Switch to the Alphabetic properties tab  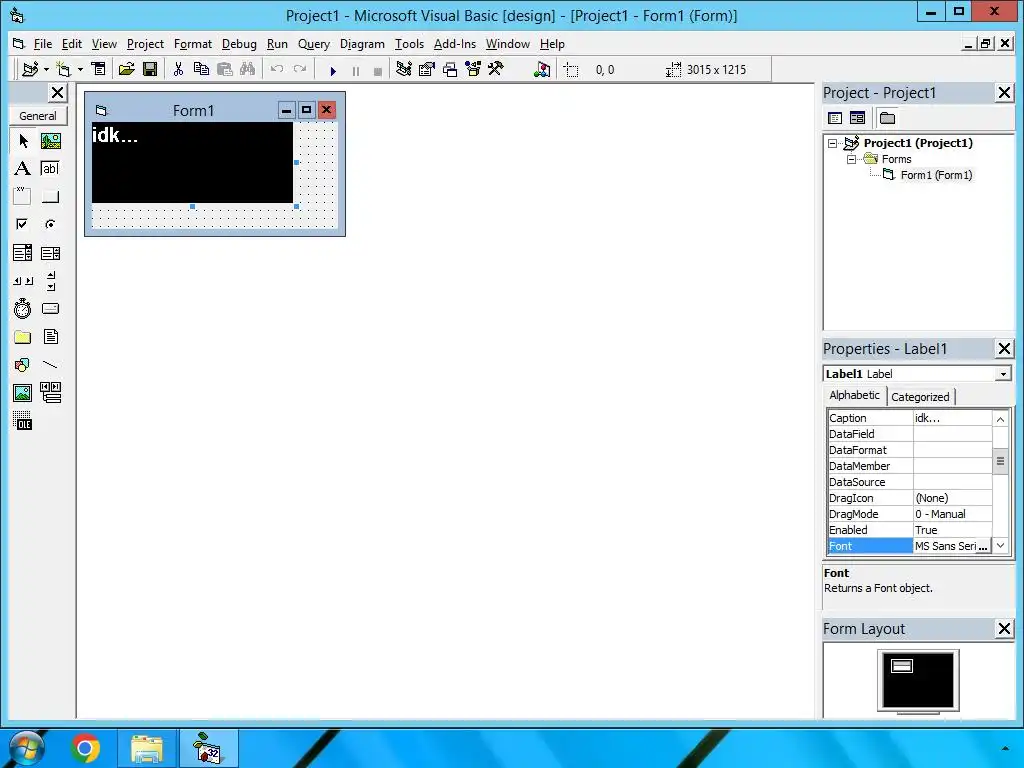pyautogui.click(x=854, y=395)
